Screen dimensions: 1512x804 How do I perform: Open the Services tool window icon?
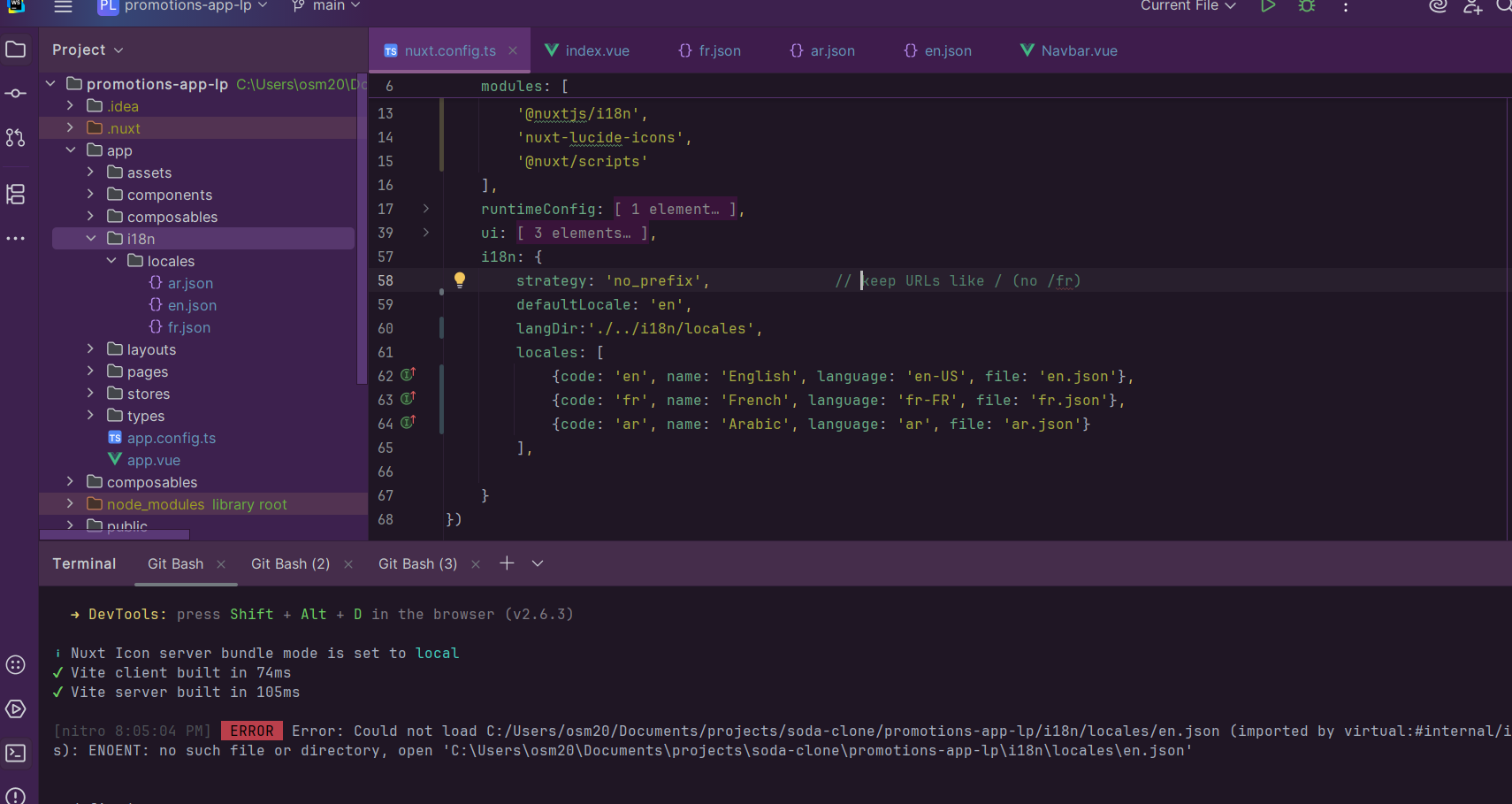16,665
